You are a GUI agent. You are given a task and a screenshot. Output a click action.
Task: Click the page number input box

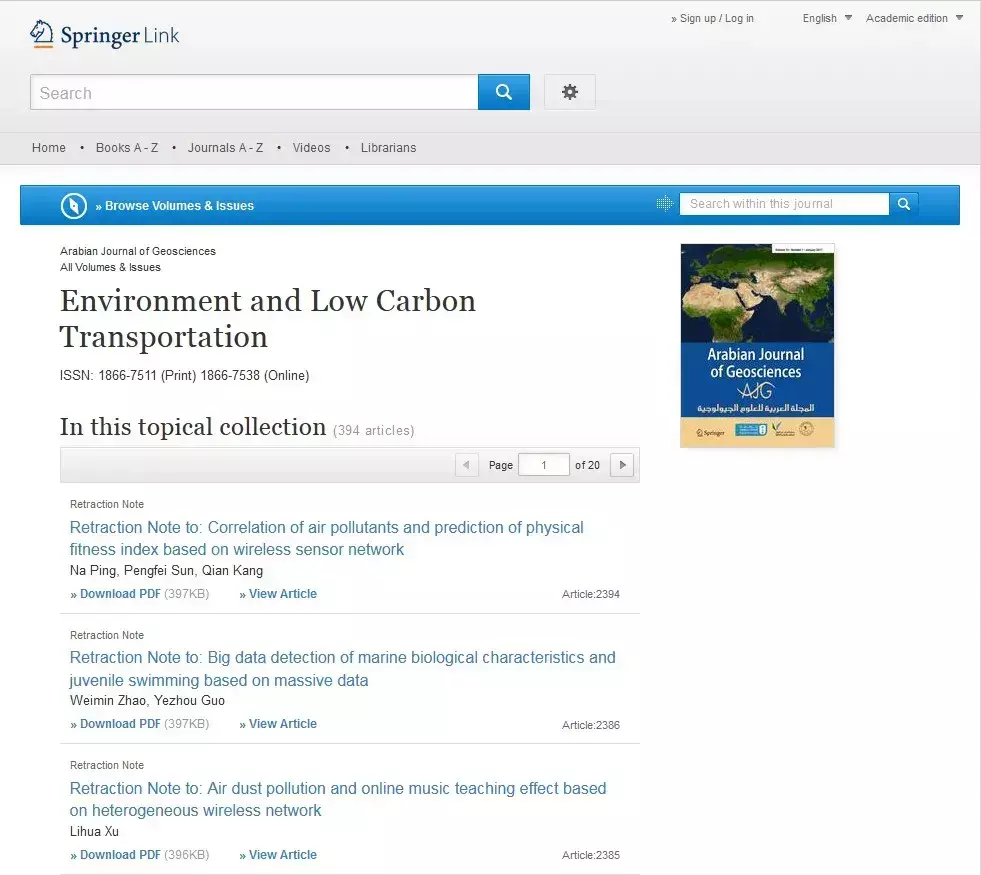543,465
